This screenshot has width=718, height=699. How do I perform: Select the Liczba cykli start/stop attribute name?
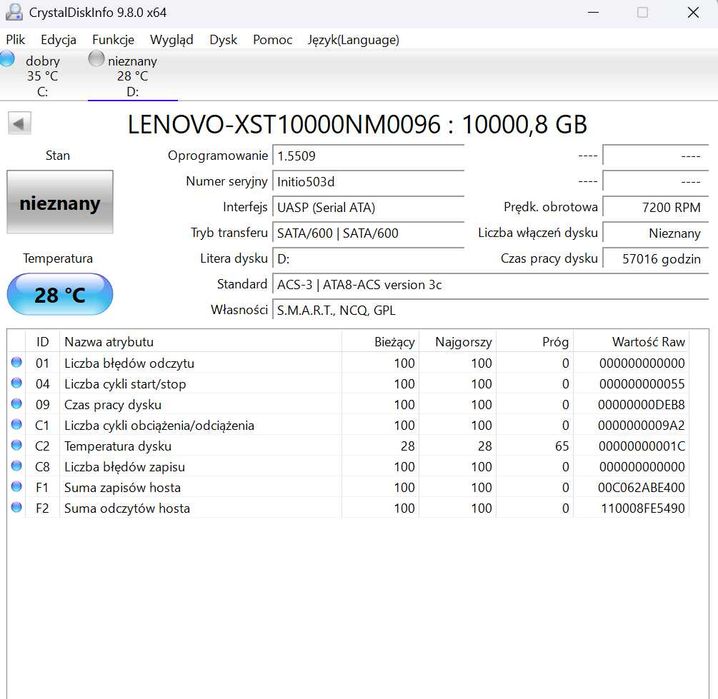coord(125,384)
